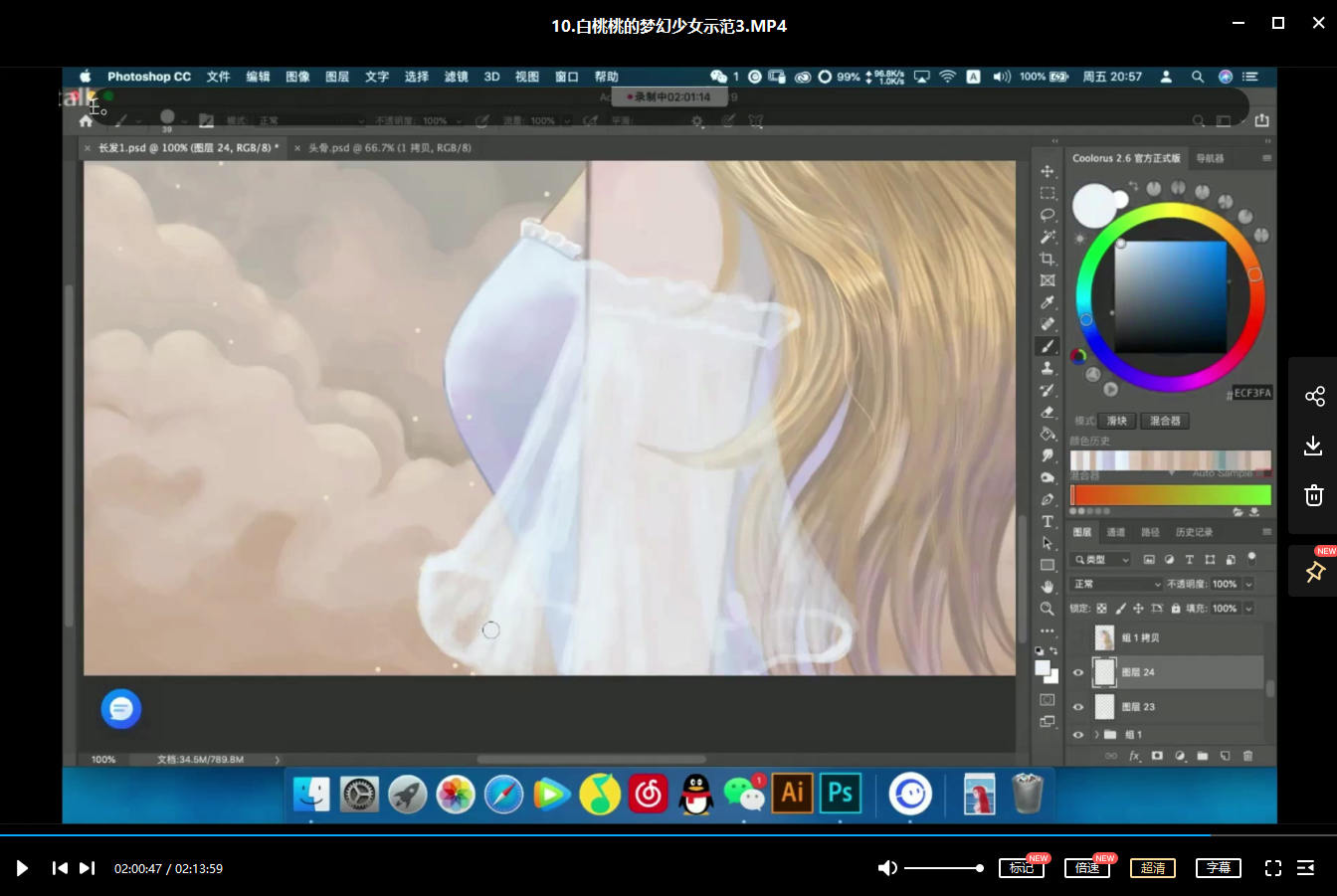Select the Type tool
The height and width of the screenshot is (896, 1337).
pyautogui.click(x=1048, y=521)
